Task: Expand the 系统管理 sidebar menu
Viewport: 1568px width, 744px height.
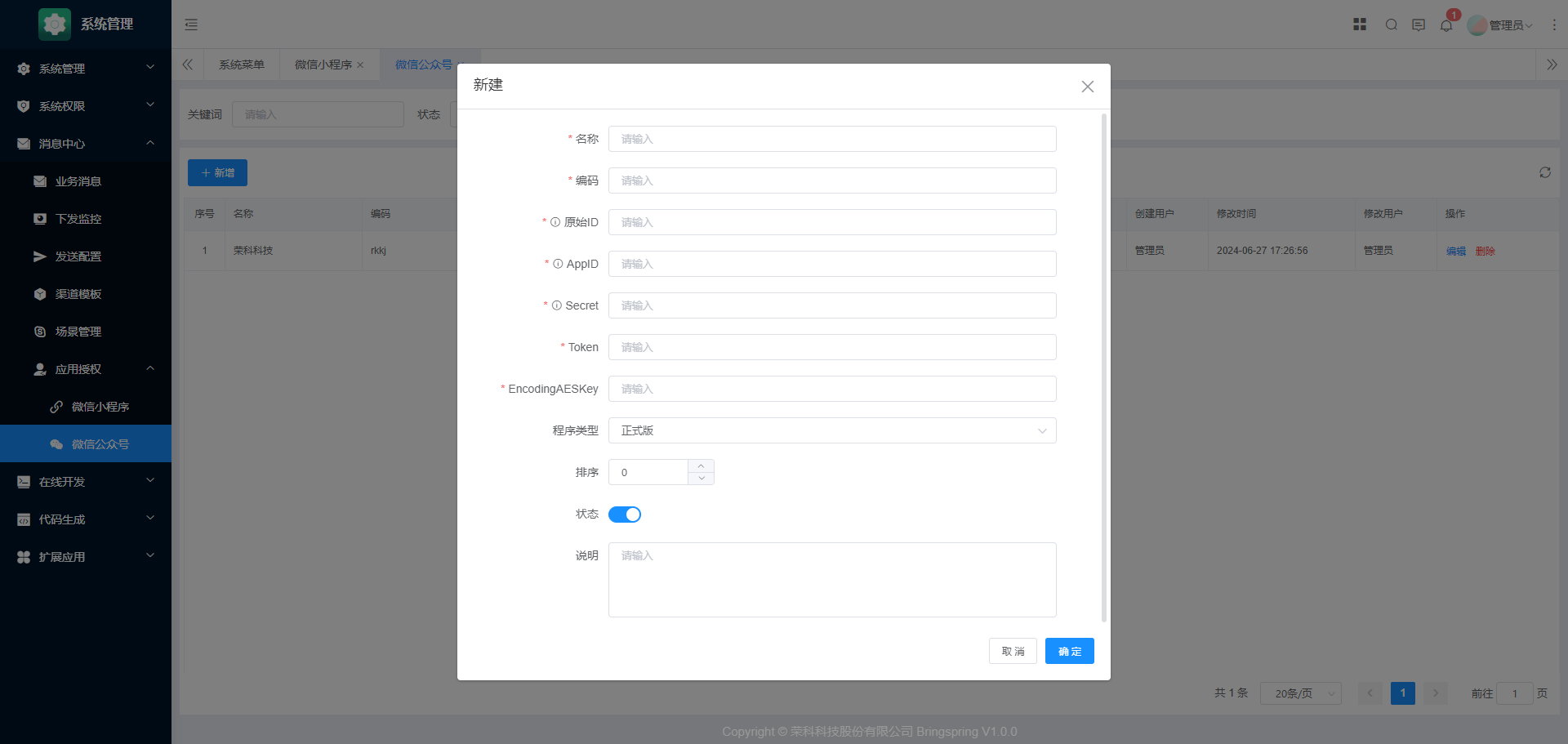Action: tap(86, 69)
